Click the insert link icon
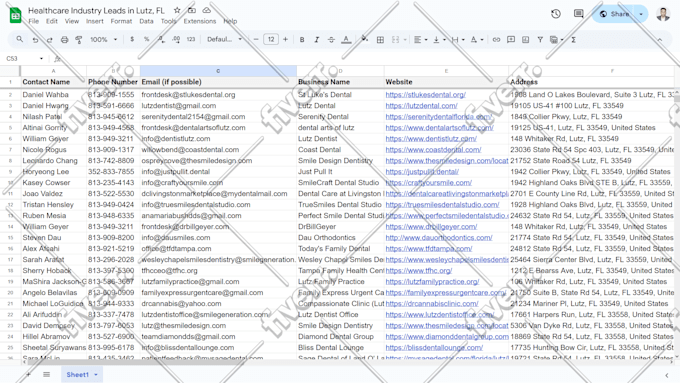Viewport: 680px width, 383px height. [496, 39]
